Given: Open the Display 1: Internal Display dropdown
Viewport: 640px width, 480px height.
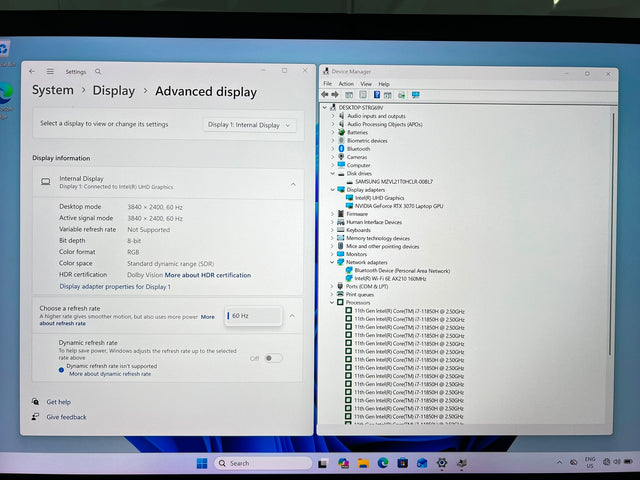Looking at the screenshot, I should pyautogui.click(x=249, y=125).
